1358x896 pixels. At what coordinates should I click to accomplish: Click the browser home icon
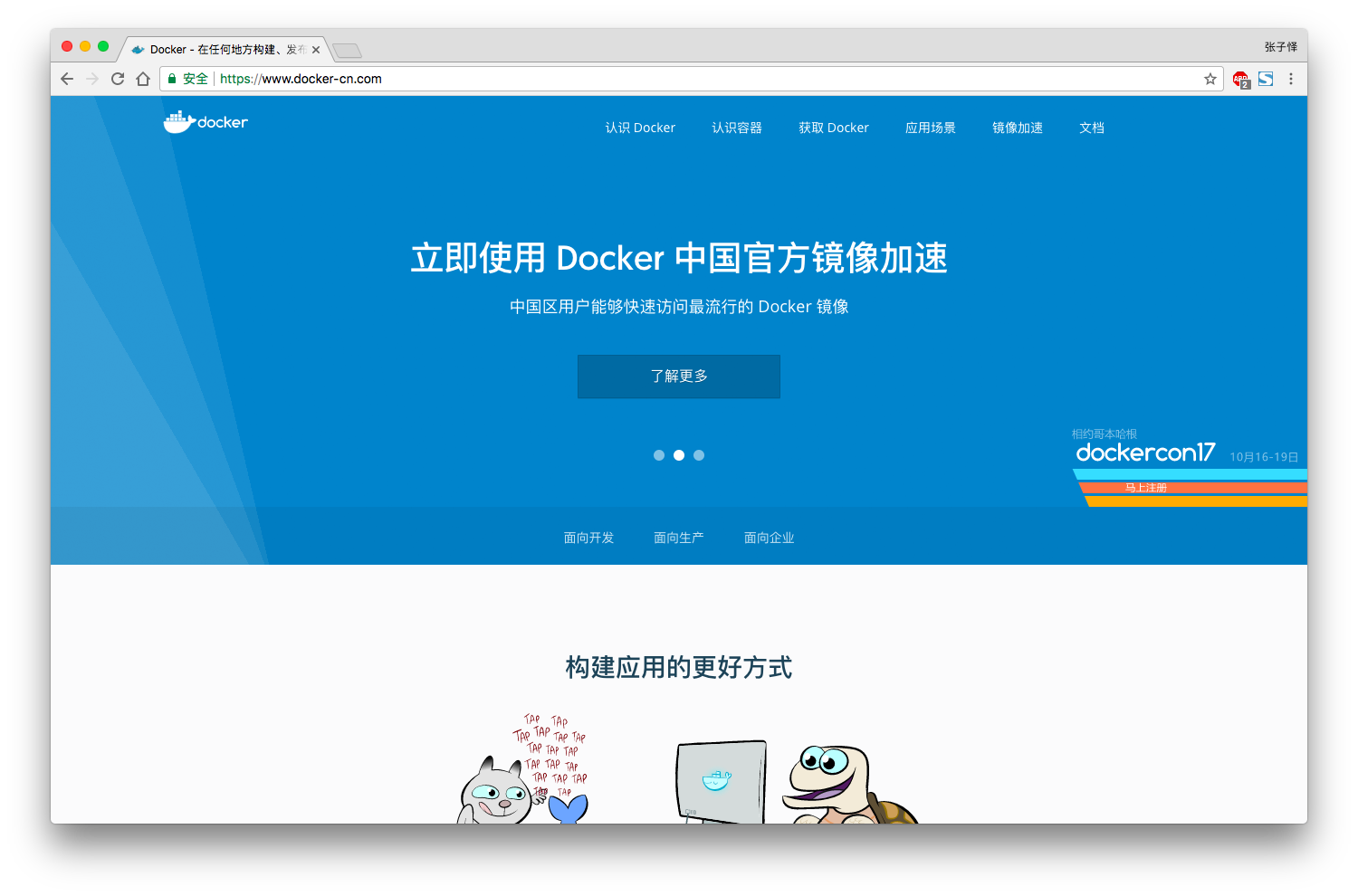(142, 79)
